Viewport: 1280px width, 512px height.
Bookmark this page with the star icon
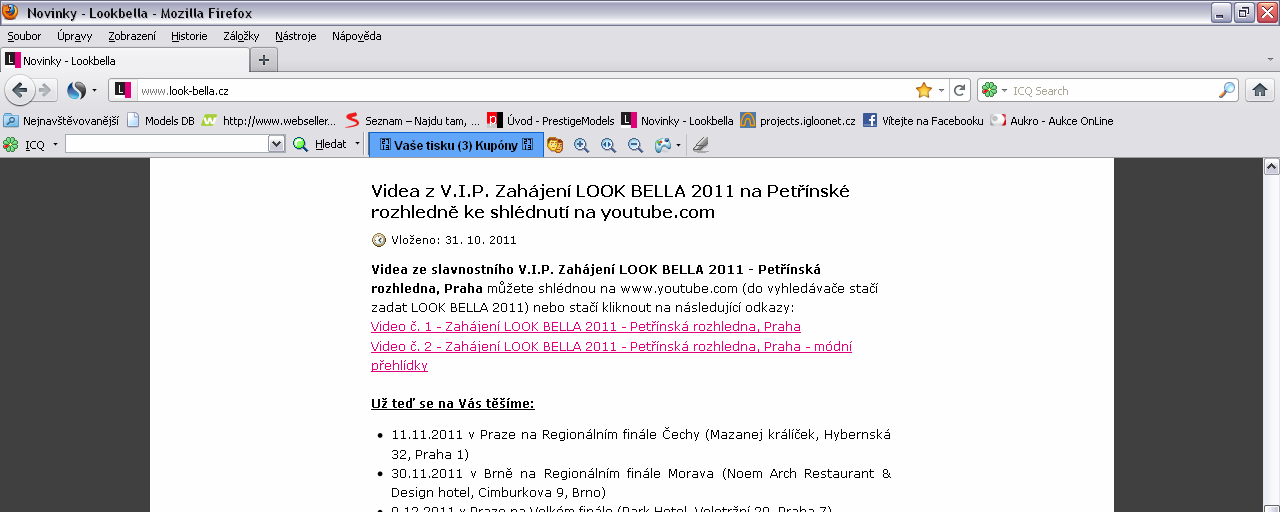point(923,90)
